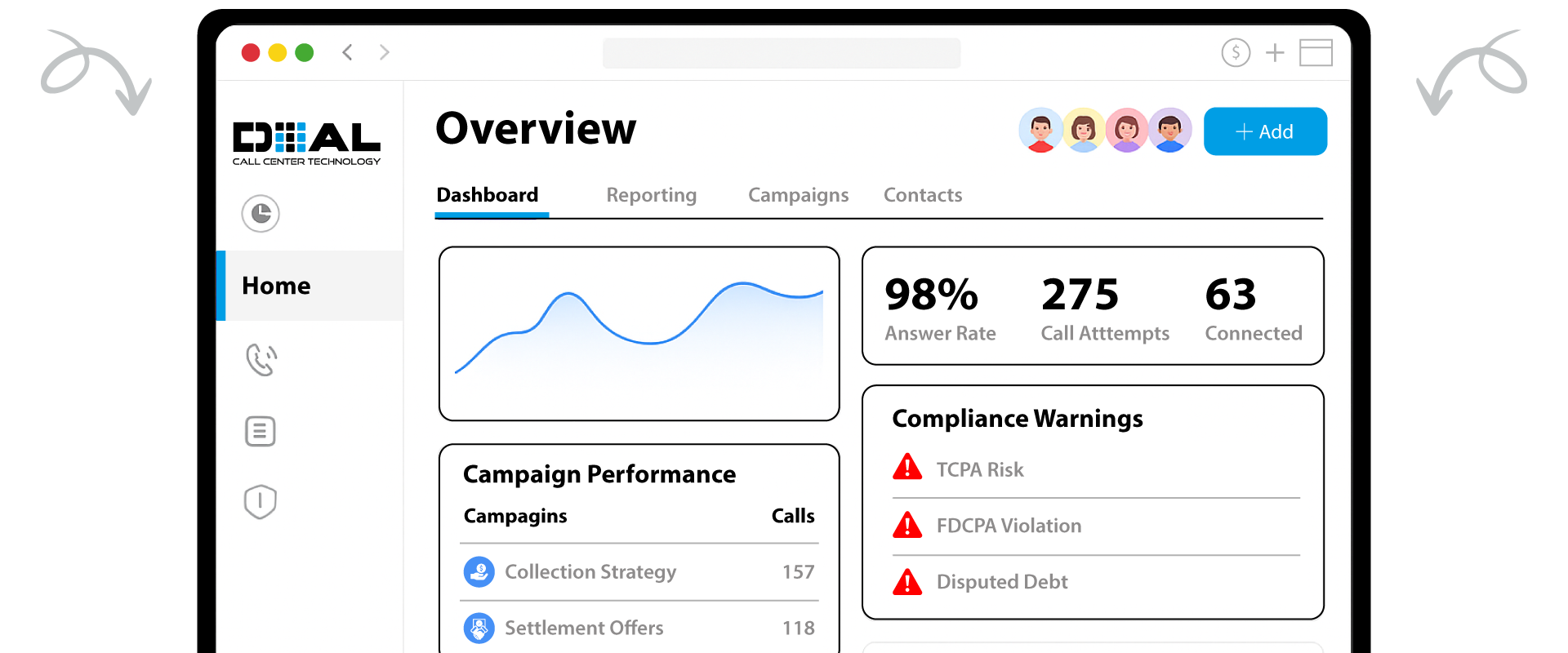
Task: Select Home in the sidebar
Action: tap(276, 286)
